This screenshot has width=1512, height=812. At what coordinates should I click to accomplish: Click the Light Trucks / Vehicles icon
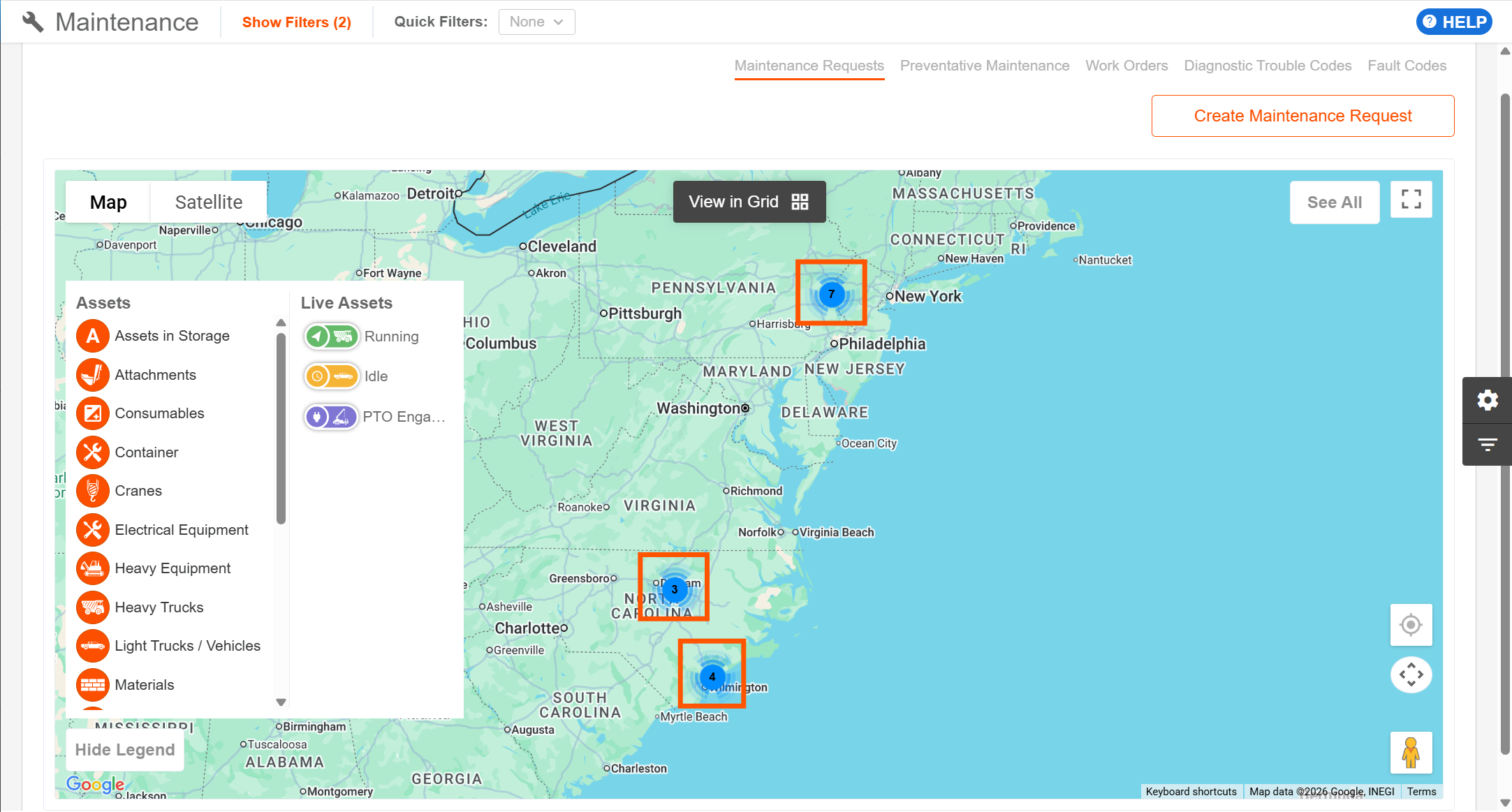[x=92, y=646]
